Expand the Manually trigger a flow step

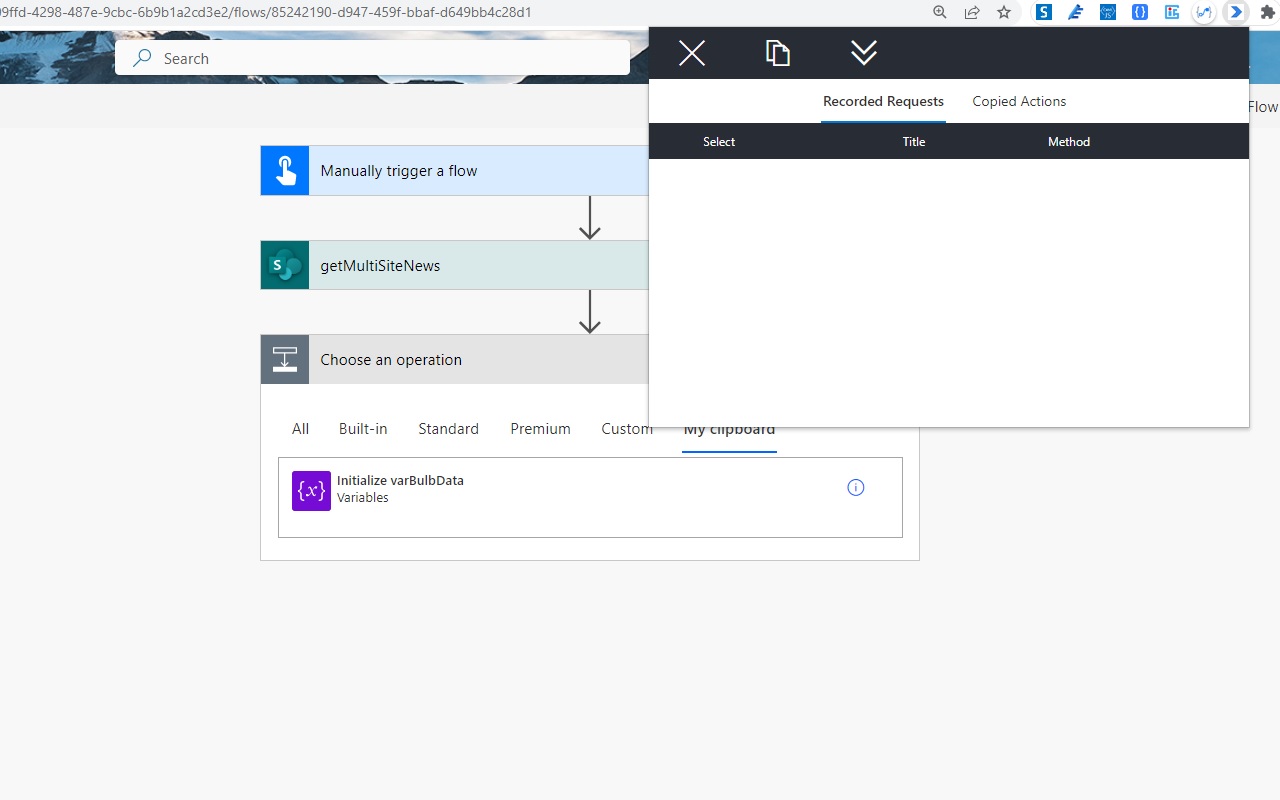coord(455,171)
